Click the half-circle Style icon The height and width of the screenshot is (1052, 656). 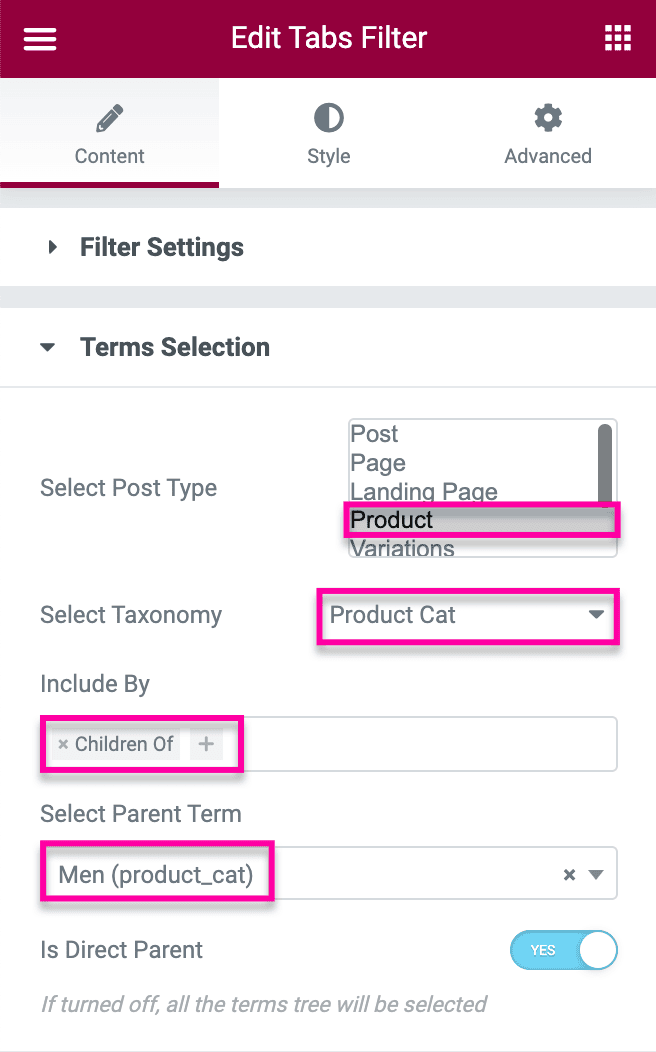pyautogui.click(x=328, y=116)
